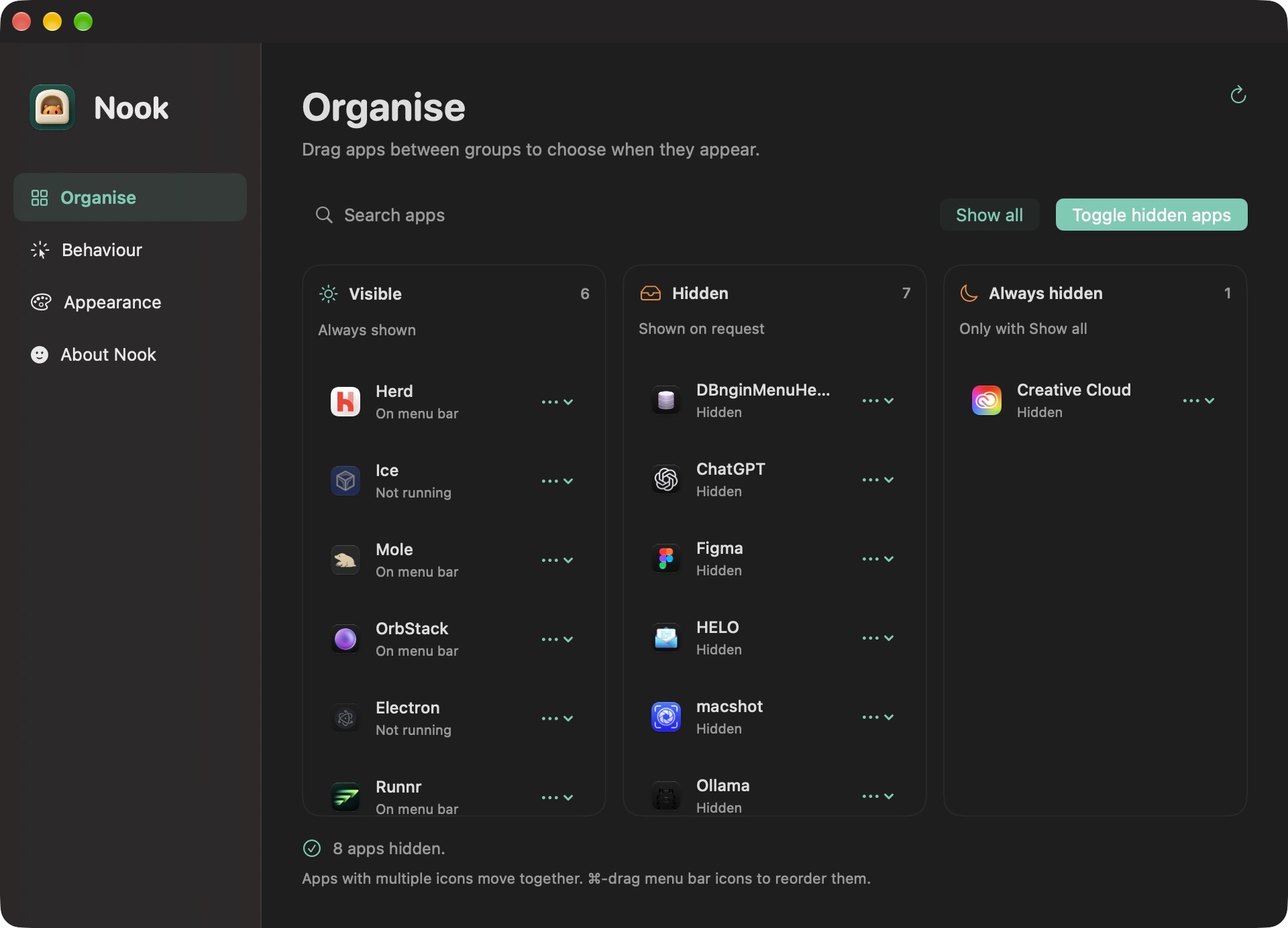Open the options menu for OrbStack
Image resolution: width=1288 pixels, height=928 pixels.
click(x=557, y=639)
